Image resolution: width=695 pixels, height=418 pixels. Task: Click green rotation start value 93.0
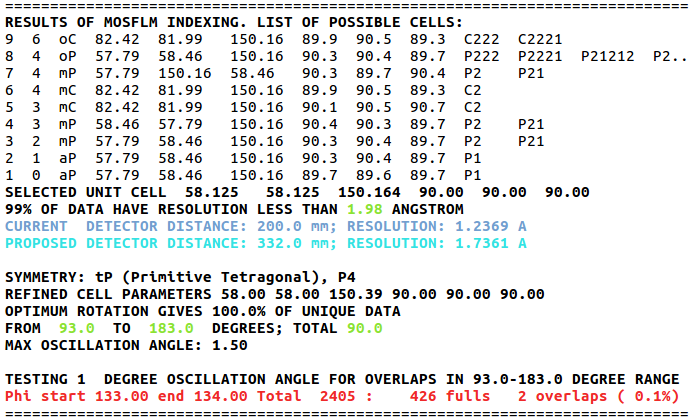(x=76, y=328)
